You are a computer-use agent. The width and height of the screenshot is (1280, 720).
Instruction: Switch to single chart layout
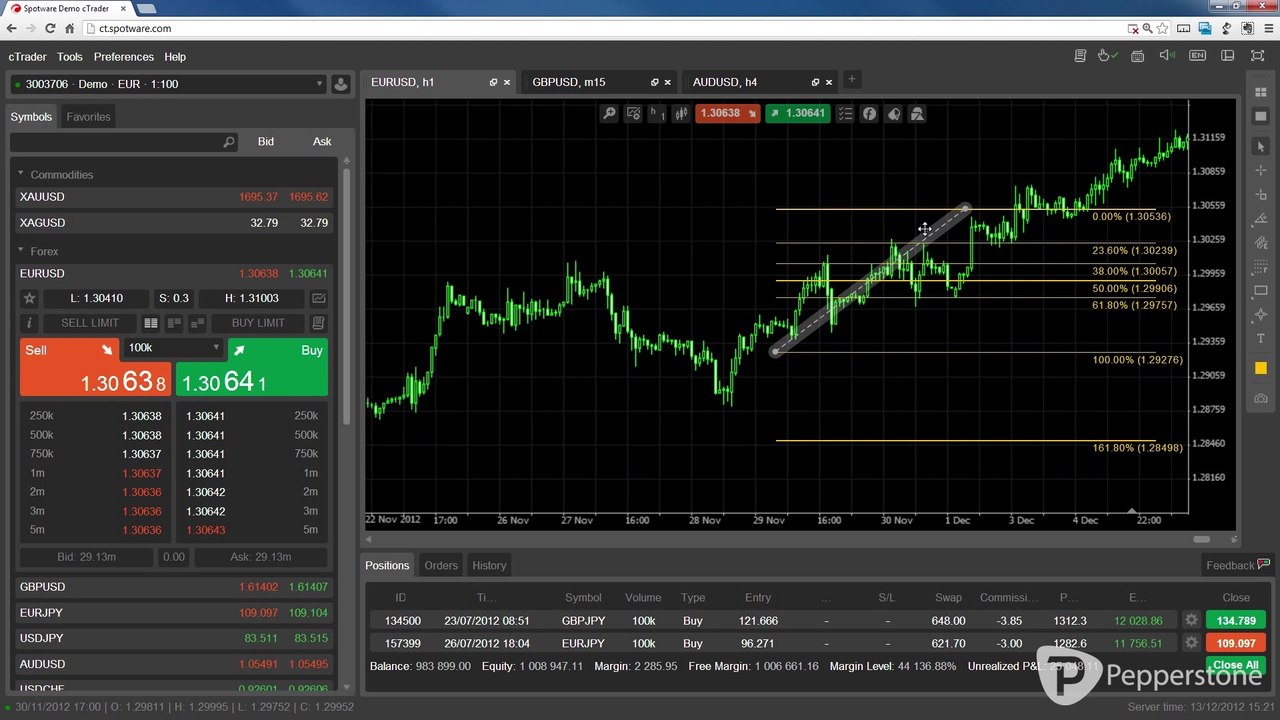click(1260, 117)
